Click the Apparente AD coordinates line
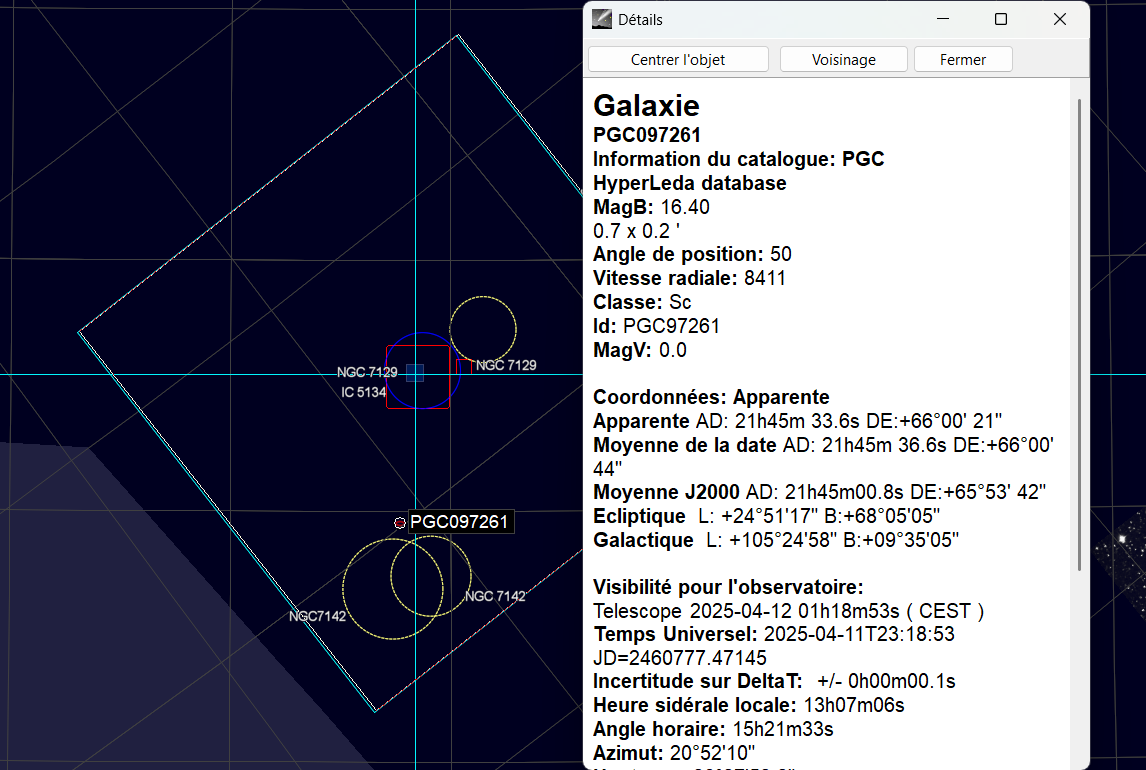Viewport: 1146px width, 770px height. pyautogui.click(x=797, y=422)
